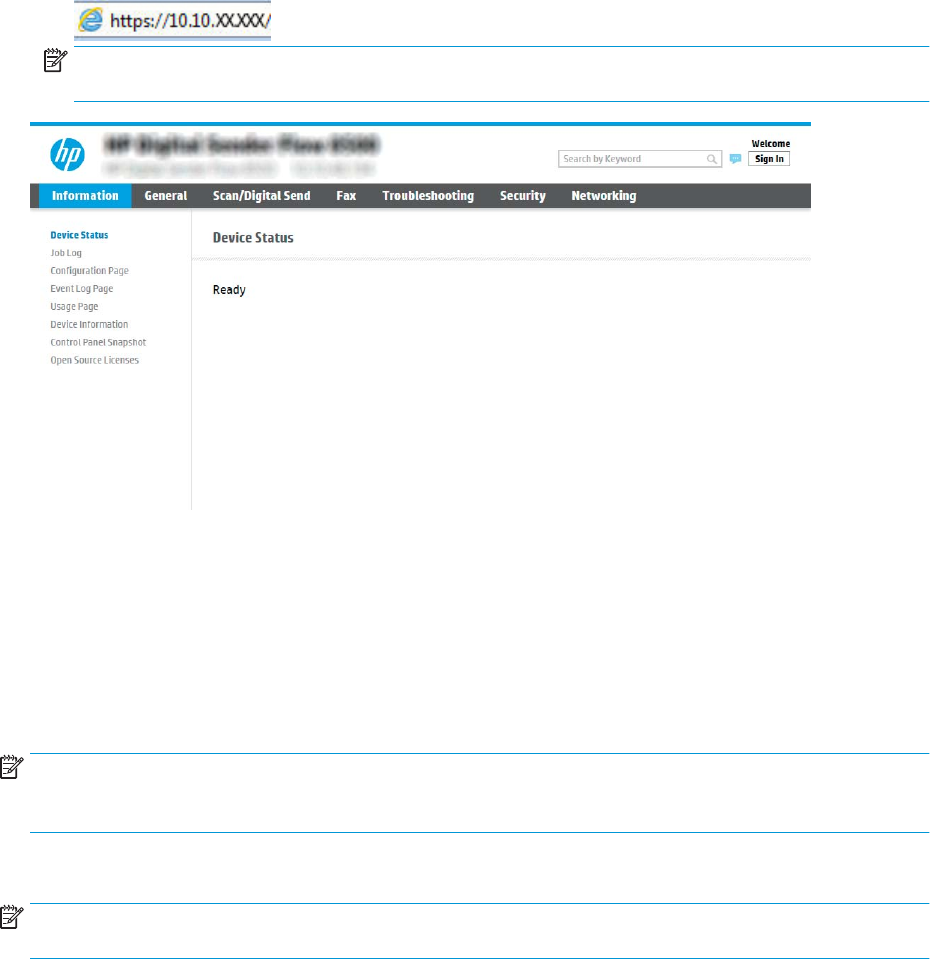930x959 pixels.
Task: Open the blue chat help icon
Action: click(735, 159)
